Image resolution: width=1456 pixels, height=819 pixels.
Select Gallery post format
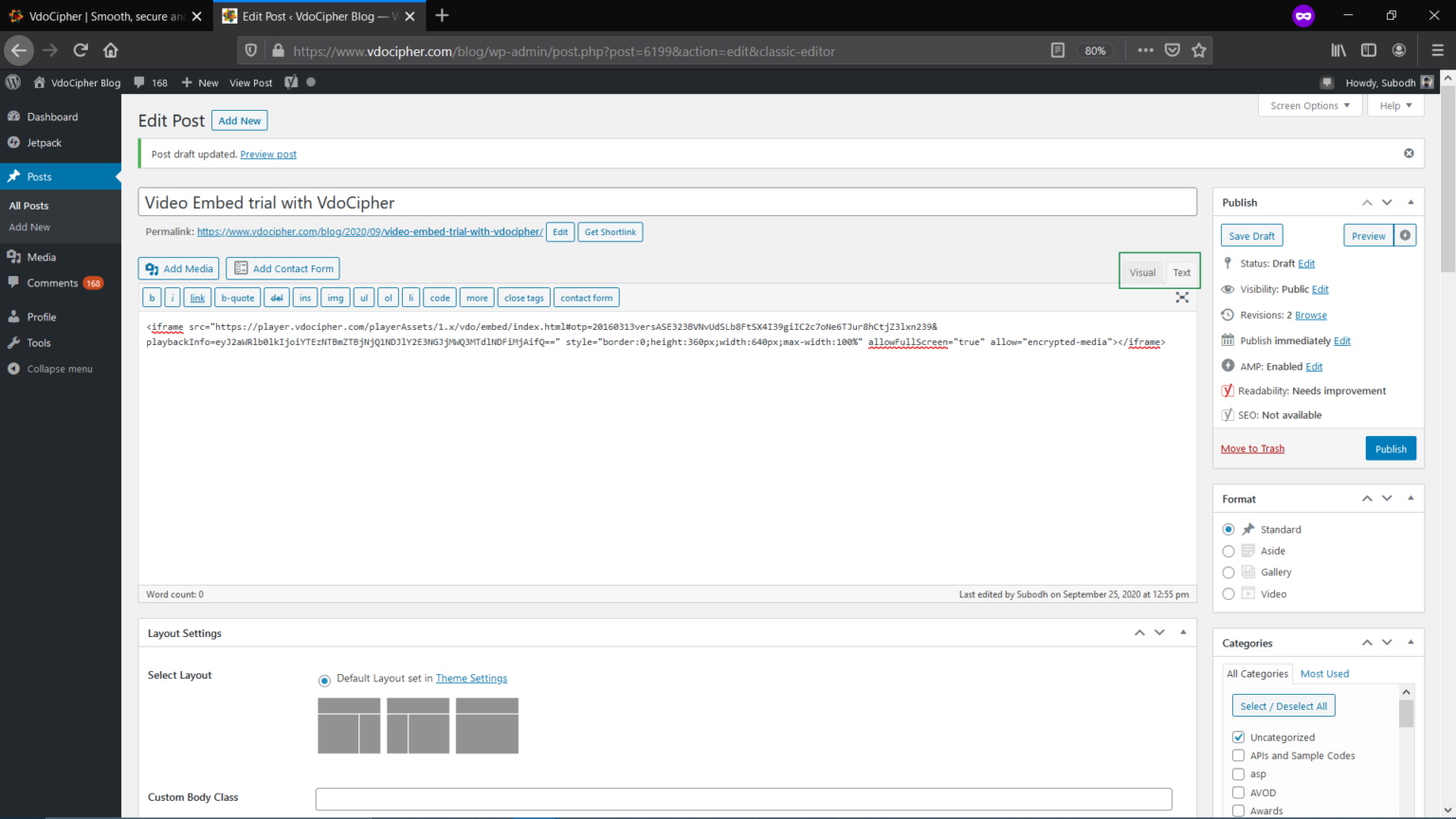(1228, 573)
